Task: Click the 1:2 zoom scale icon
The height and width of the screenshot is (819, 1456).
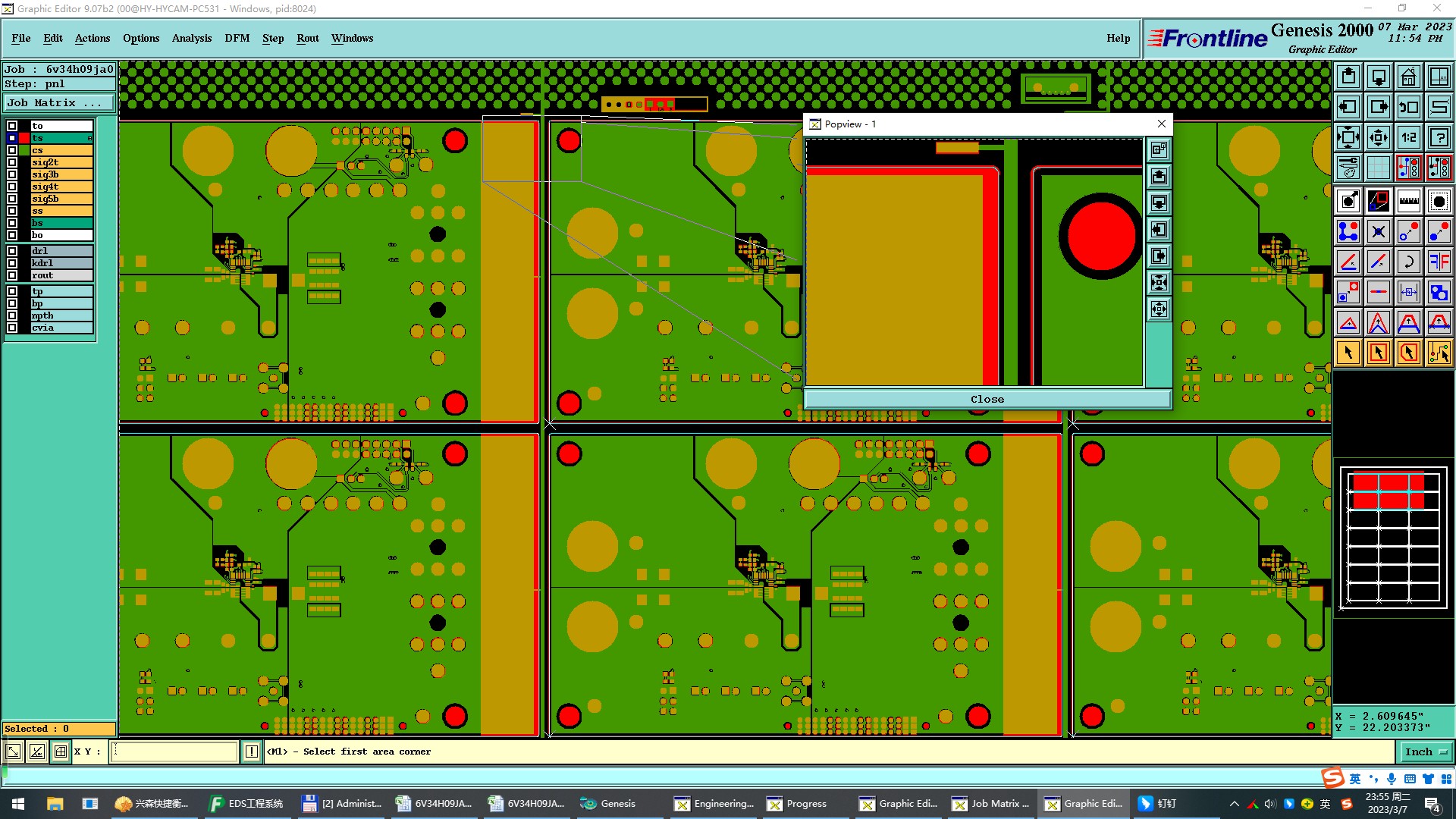Action: point(1408,137)
